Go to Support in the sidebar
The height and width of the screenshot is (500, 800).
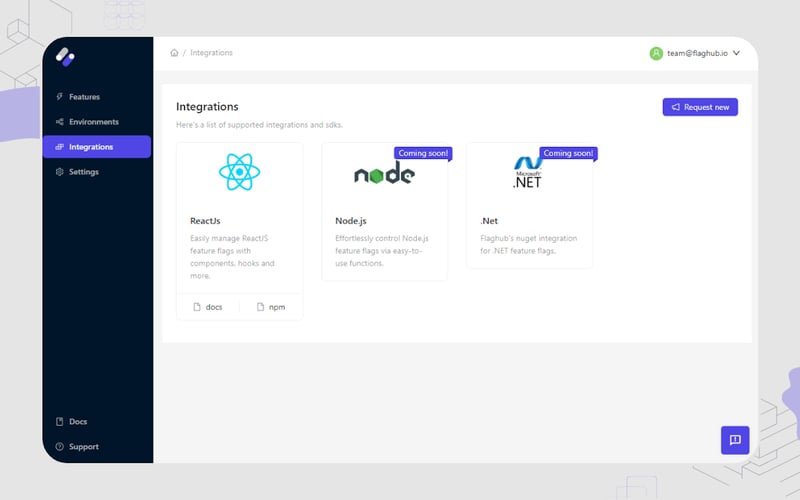pyautogui.click(x=83, y=447)
